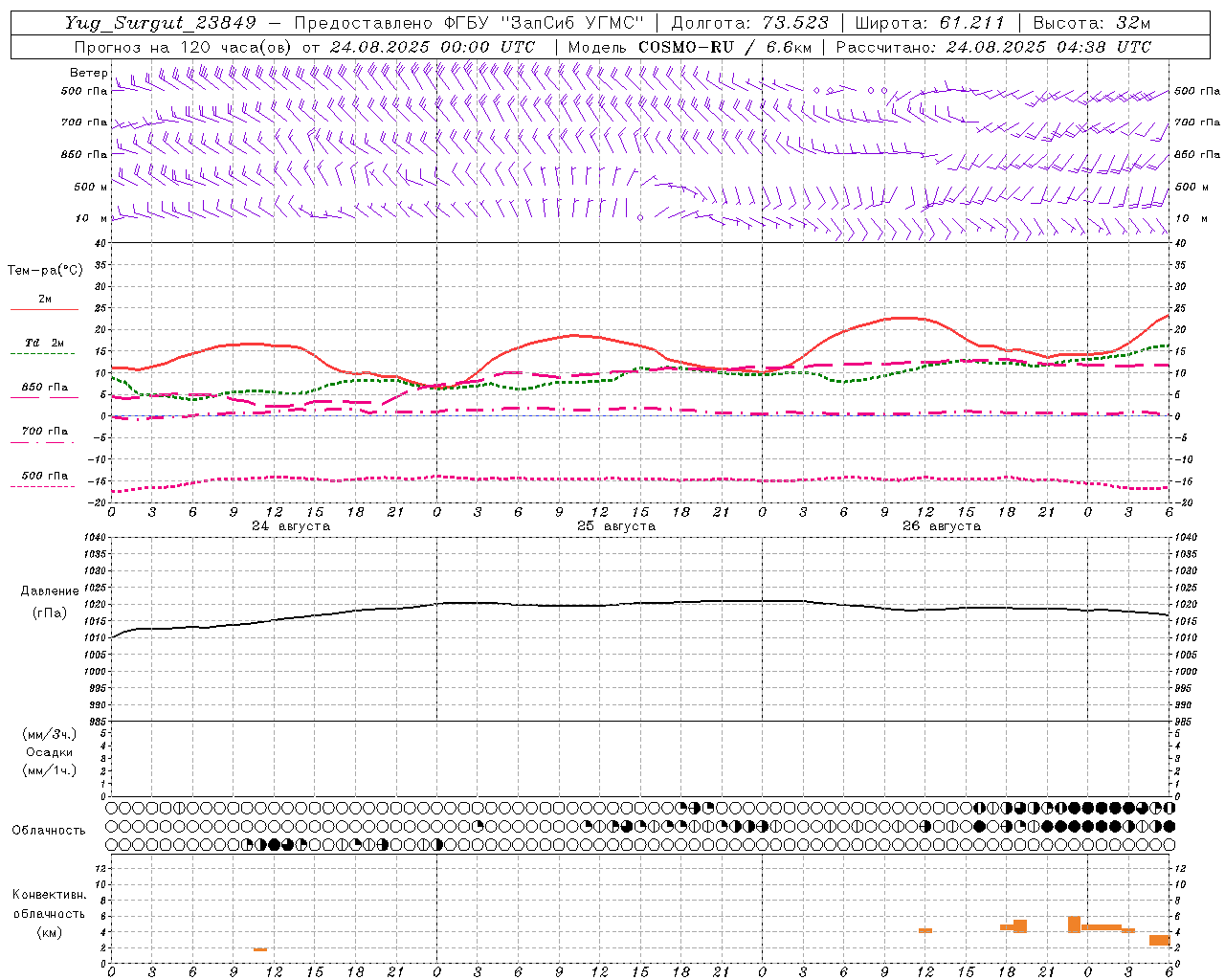Click the last orange convective bar ending at 6h

pos(1159,940)
